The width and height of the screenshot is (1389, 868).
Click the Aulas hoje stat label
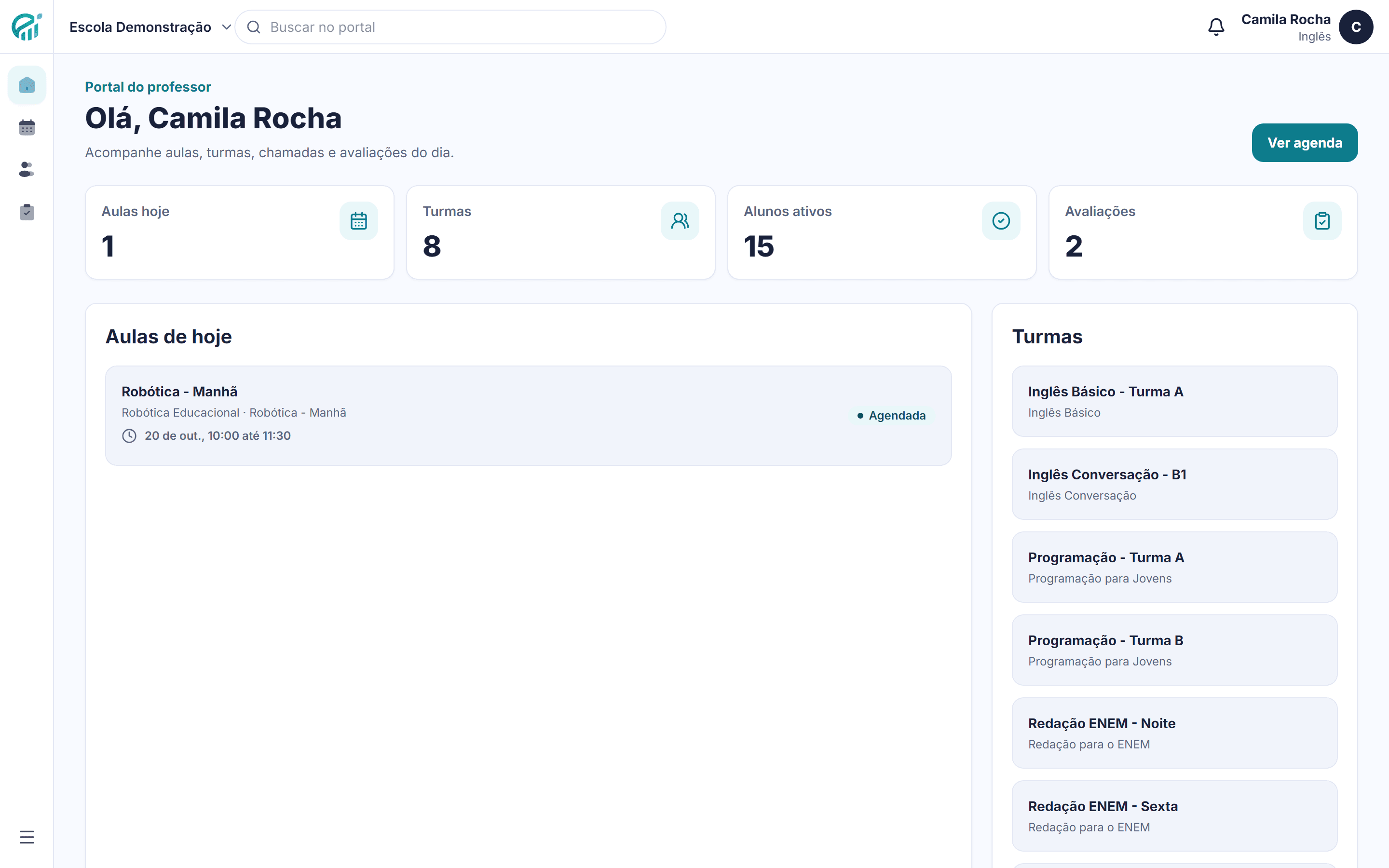[x=136, y=211]
